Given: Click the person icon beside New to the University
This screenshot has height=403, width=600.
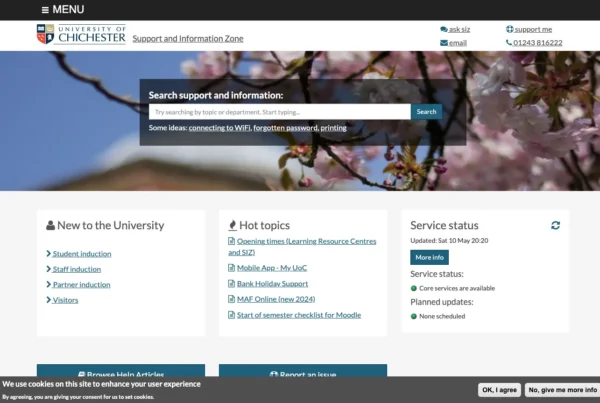Looking at the screenshot, I should (x=51, y=225).
